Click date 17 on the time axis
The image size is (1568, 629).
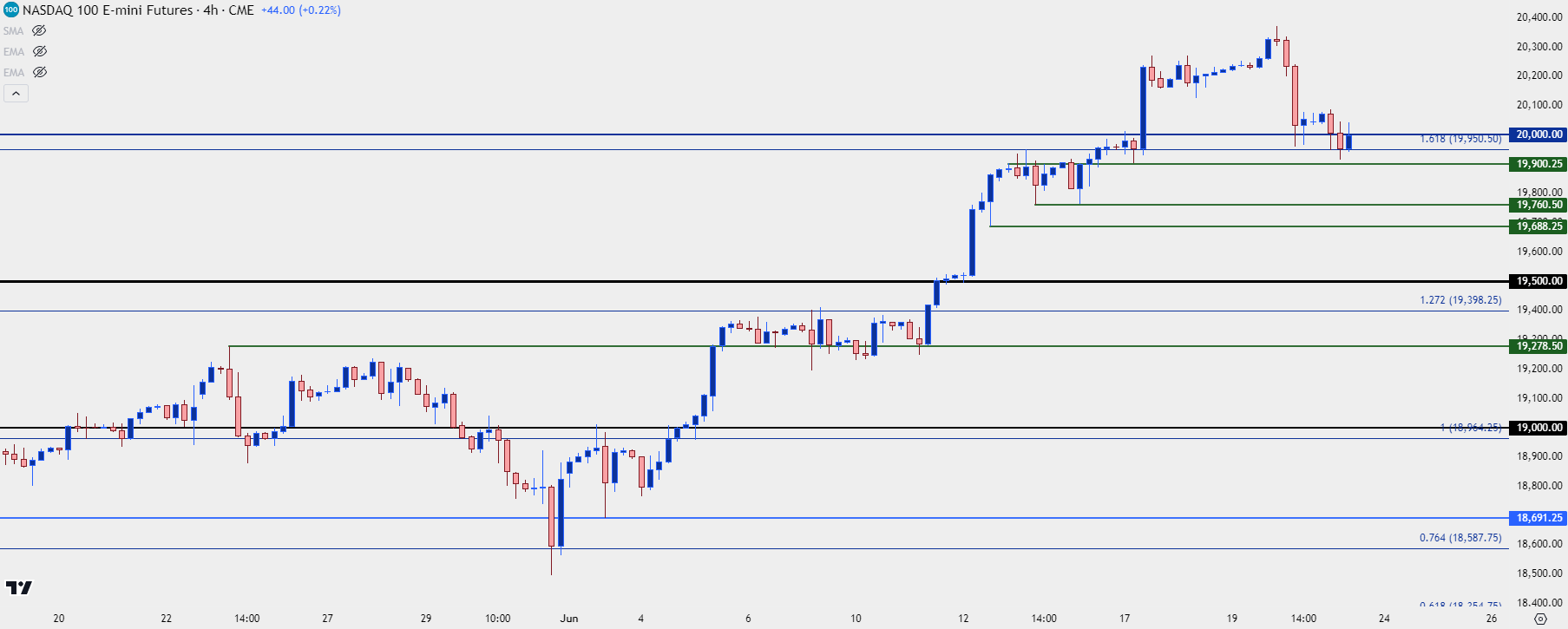pos(1125,619)
